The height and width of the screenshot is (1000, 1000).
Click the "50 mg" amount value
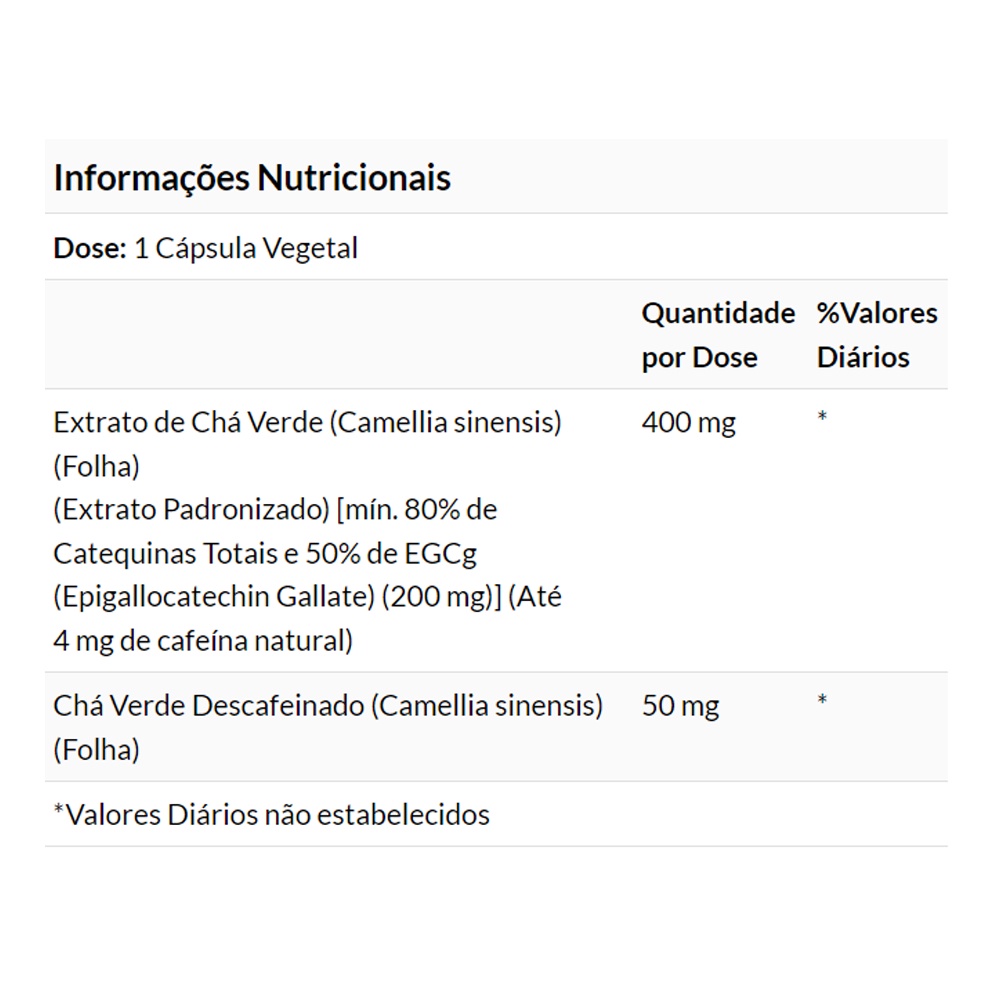tap(680, 706)
